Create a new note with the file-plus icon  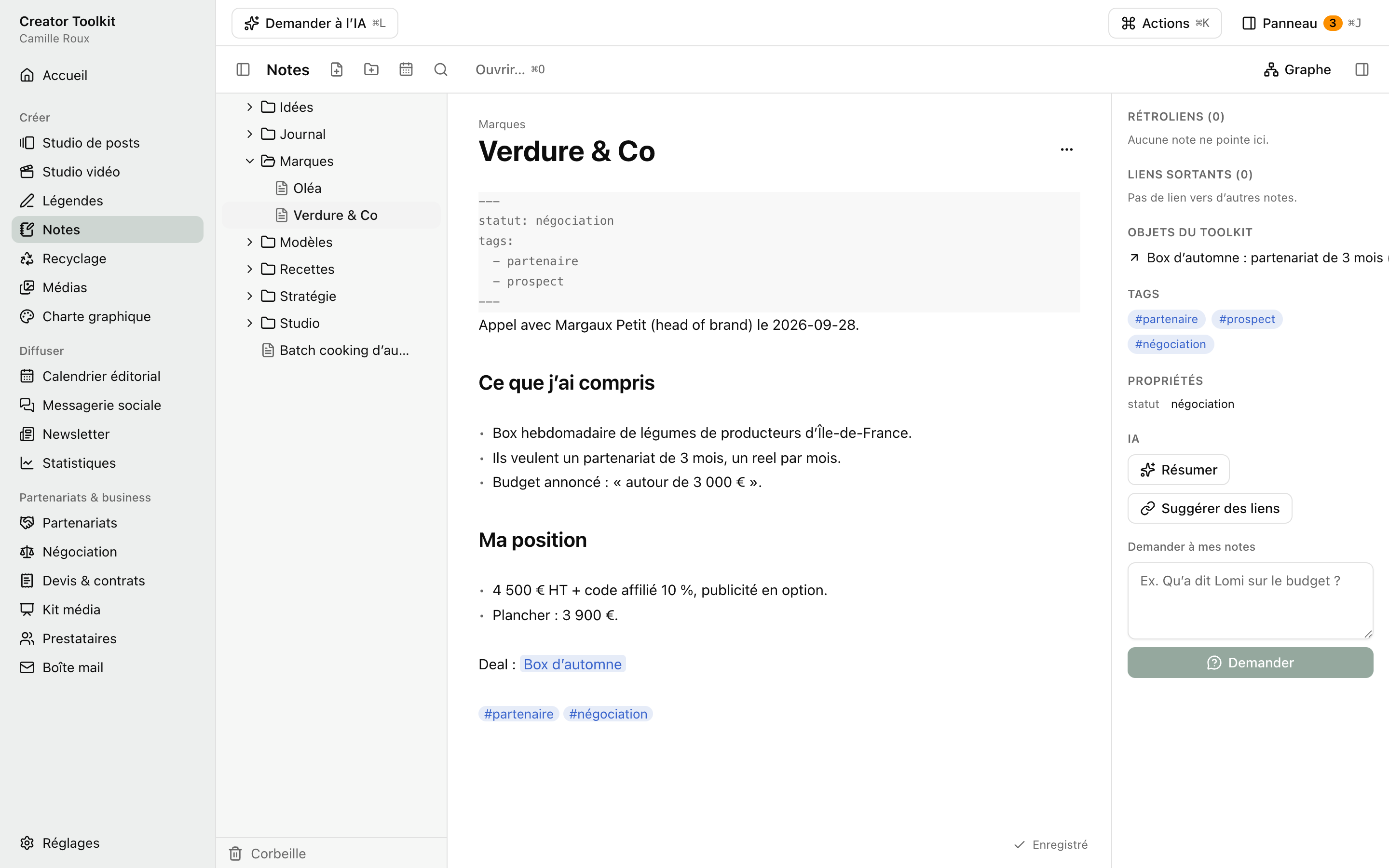pos(337,69)
